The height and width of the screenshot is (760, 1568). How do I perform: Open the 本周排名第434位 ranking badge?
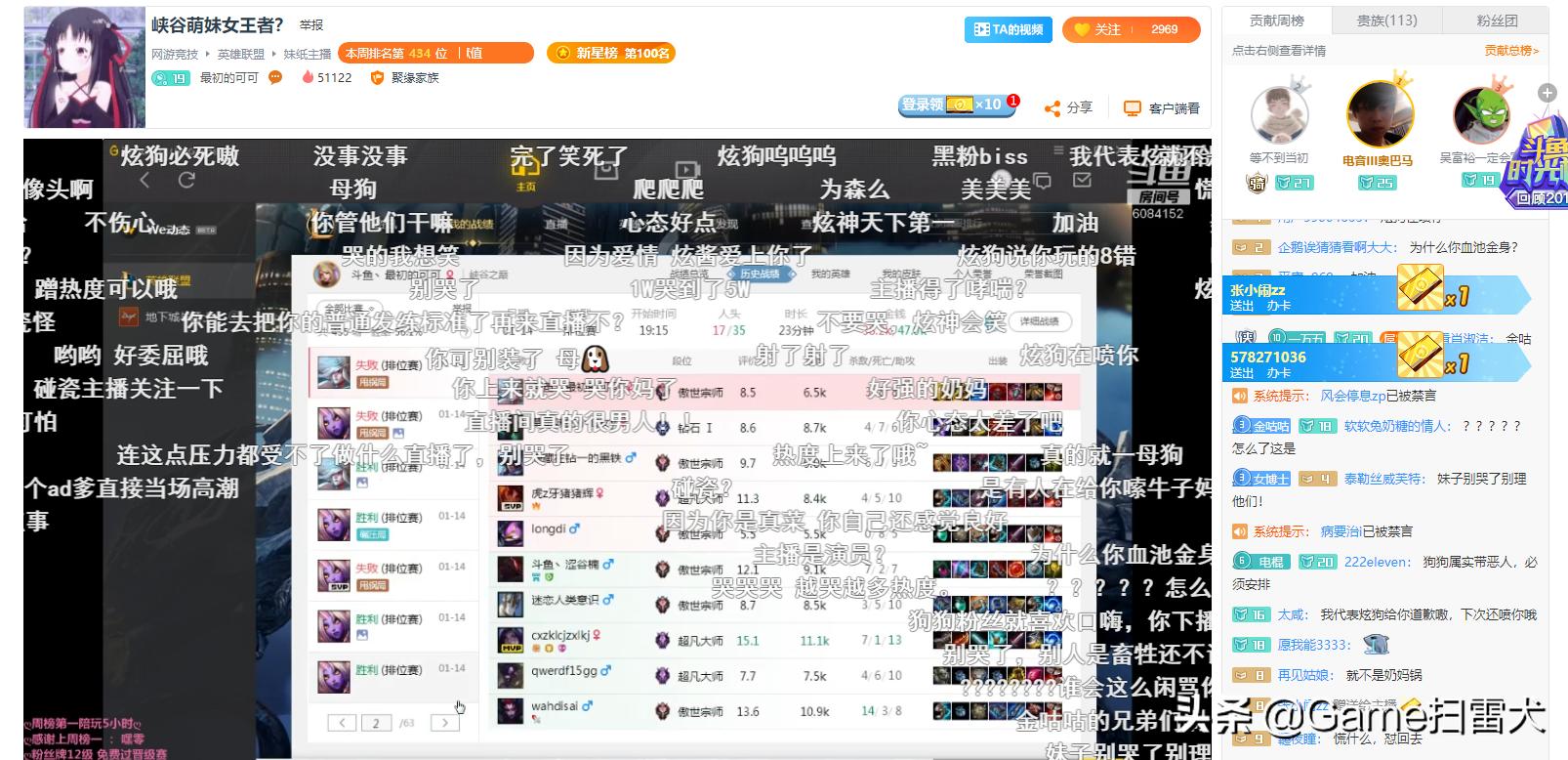pyautogui.click(x=436, y=53)
